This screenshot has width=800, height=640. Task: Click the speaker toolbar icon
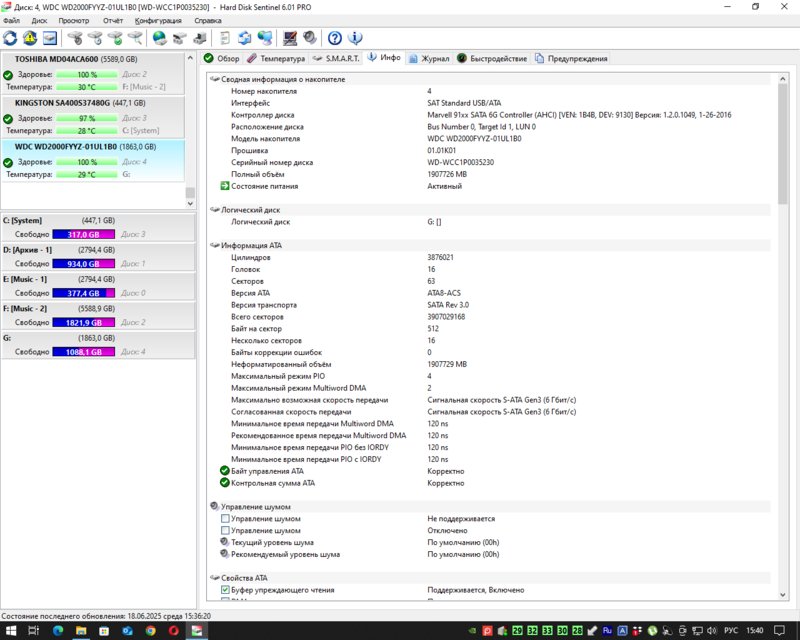310,38
